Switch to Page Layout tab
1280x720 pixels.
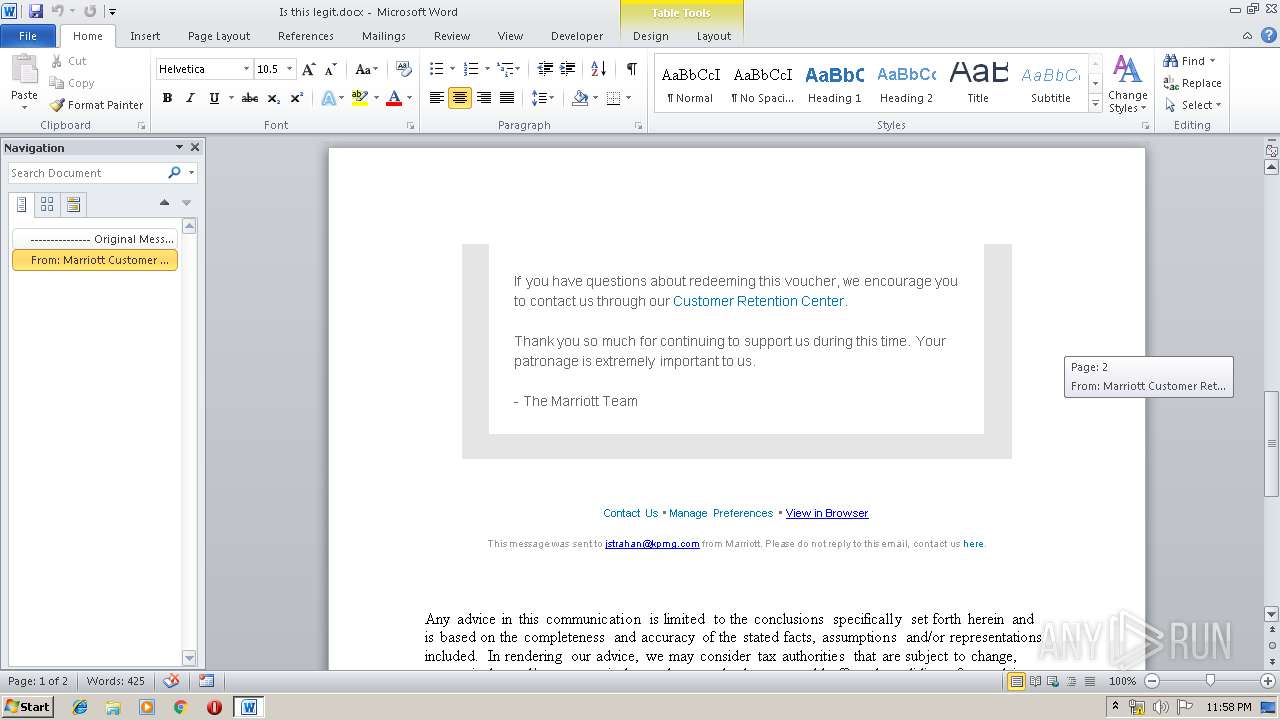point(219,36)
